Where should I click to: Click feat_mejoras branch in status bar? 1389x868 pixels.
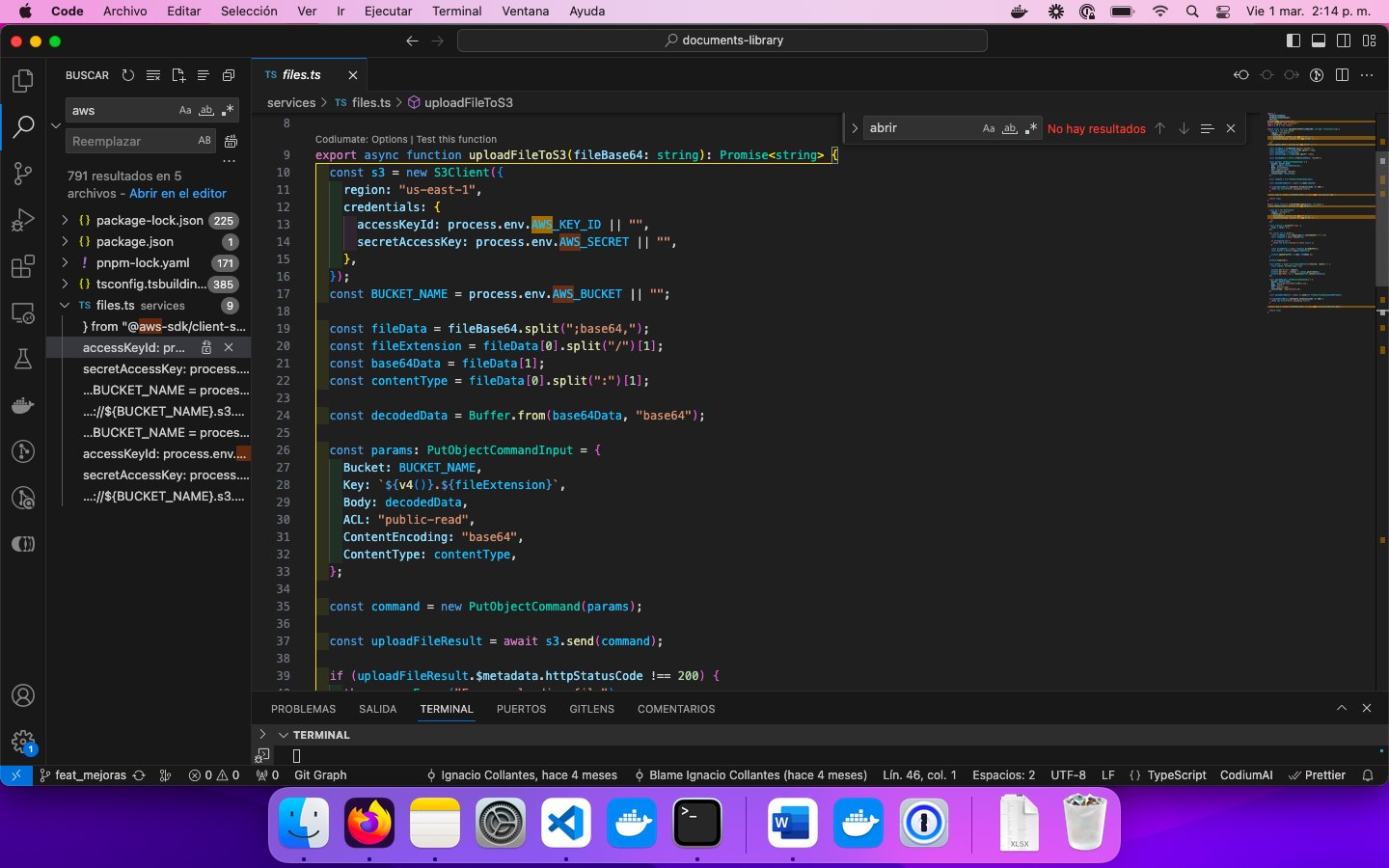click(91, 775)
